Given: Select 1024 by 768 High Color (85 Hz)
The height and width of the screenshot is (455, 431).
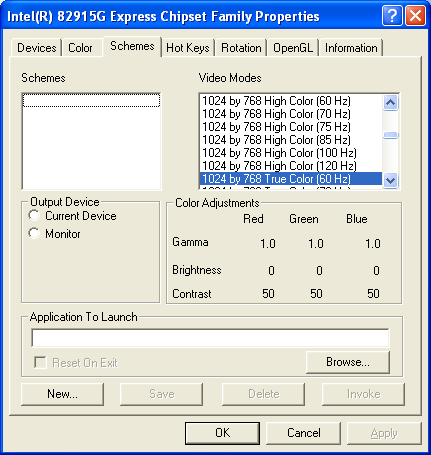Looking at the screenshot, I should point(291,140).
